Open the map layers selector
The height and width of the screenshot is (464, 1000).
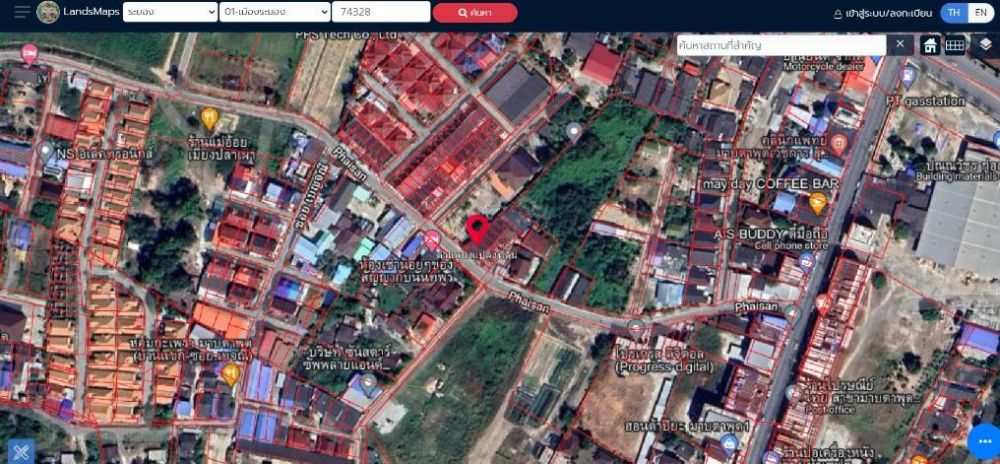[984, 45]
